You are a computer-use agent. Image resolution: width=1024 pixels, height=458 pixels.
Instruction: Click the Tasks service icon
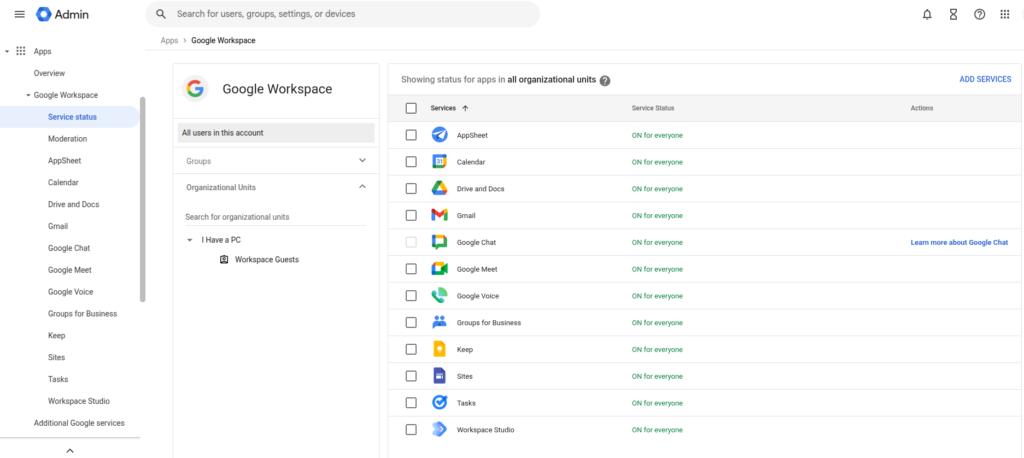pyautogui.click(x=440, y=402)
